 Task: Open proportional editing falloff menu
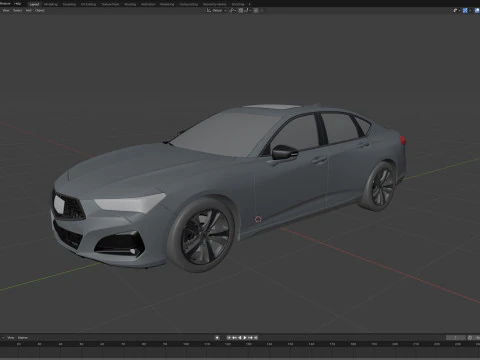(262, 10)
